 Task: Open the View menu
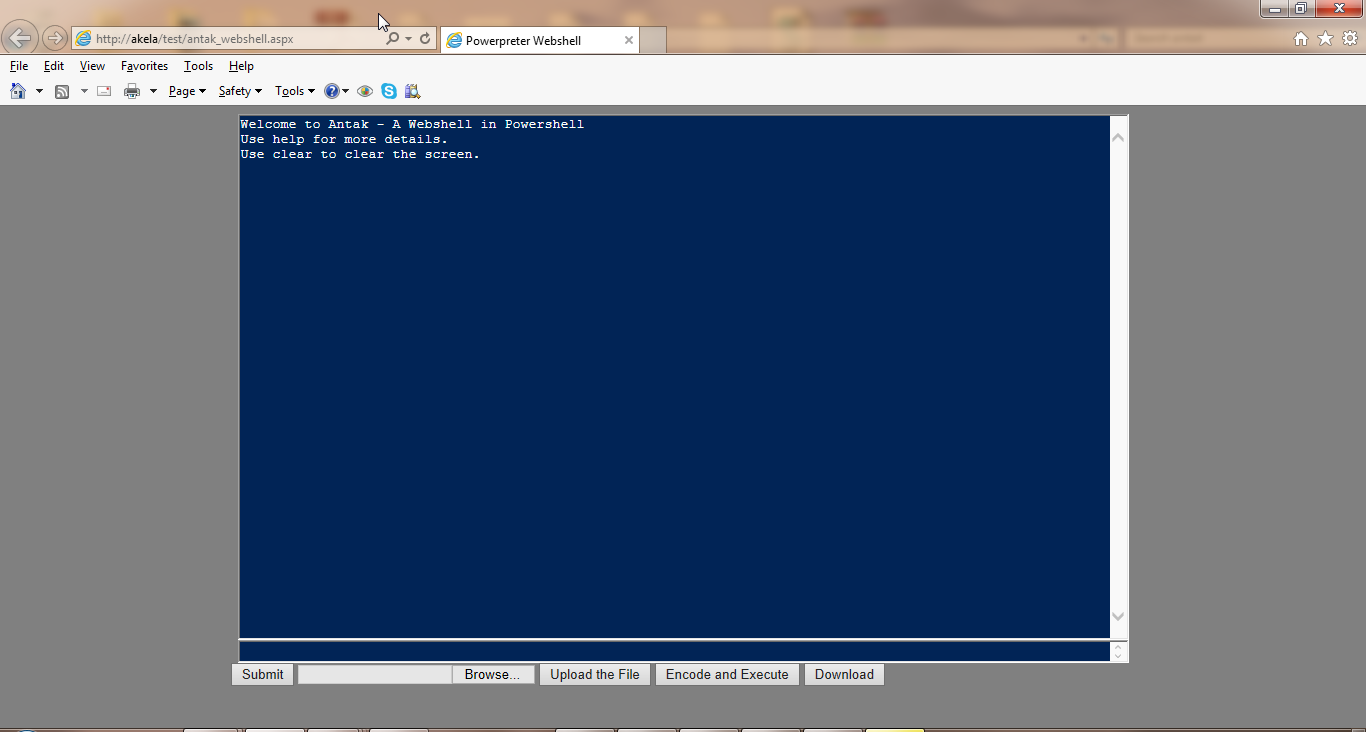click(x=92, y=66)
